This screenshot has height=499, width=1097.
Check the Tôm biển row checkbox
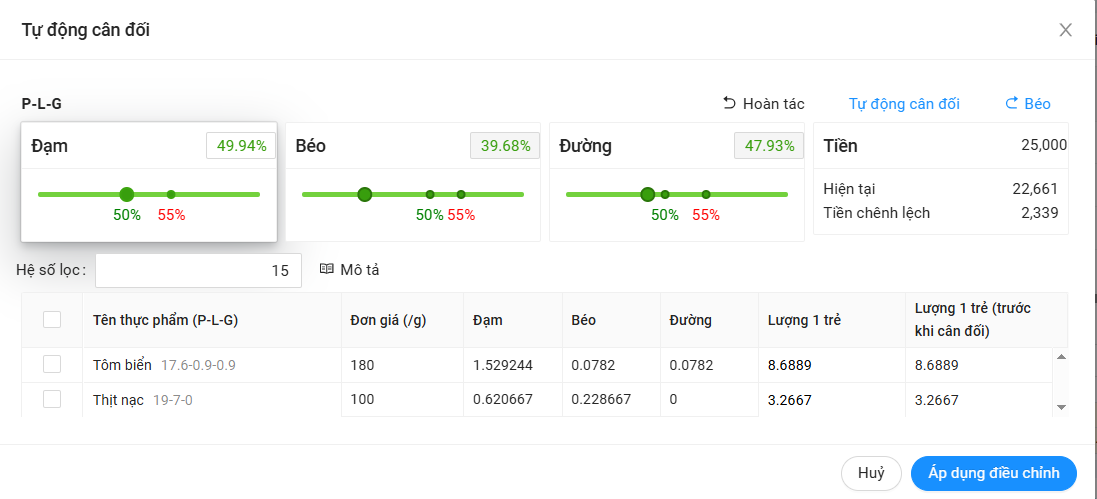(52, 365)
